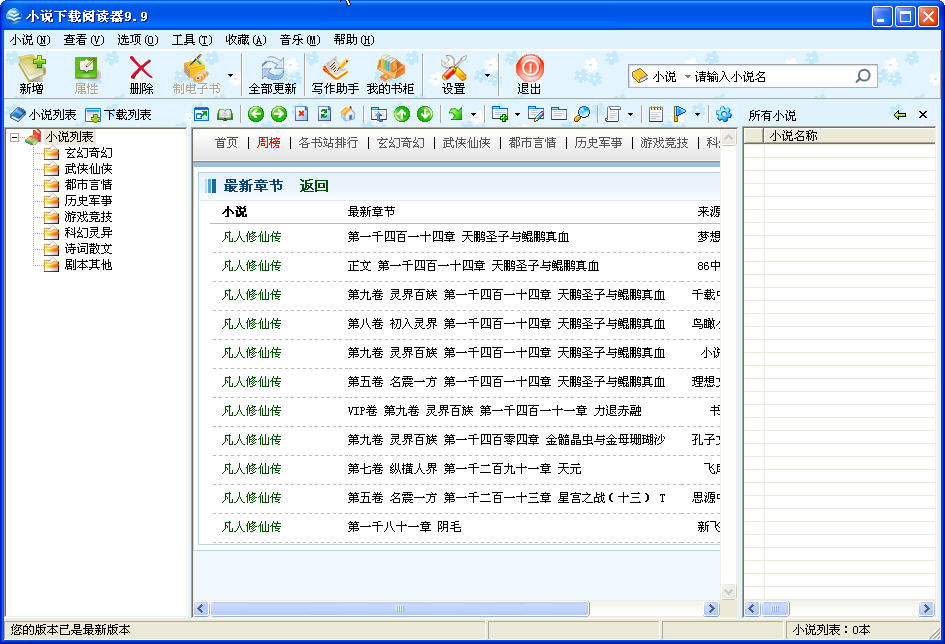The height and width of the screenshot is (644, 945).
Task: Open the dropdown arrow beside 设置
Action: point(487,75)
